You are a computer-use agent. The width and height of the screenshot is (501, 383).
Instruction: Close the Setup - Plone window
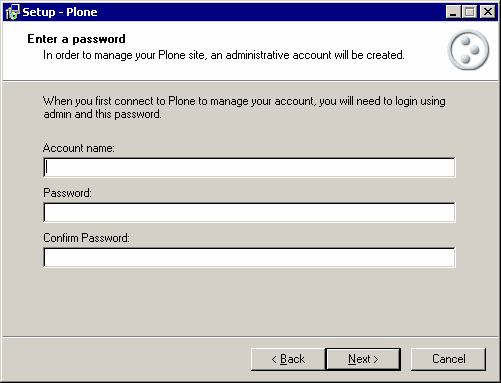click(488, 12)
